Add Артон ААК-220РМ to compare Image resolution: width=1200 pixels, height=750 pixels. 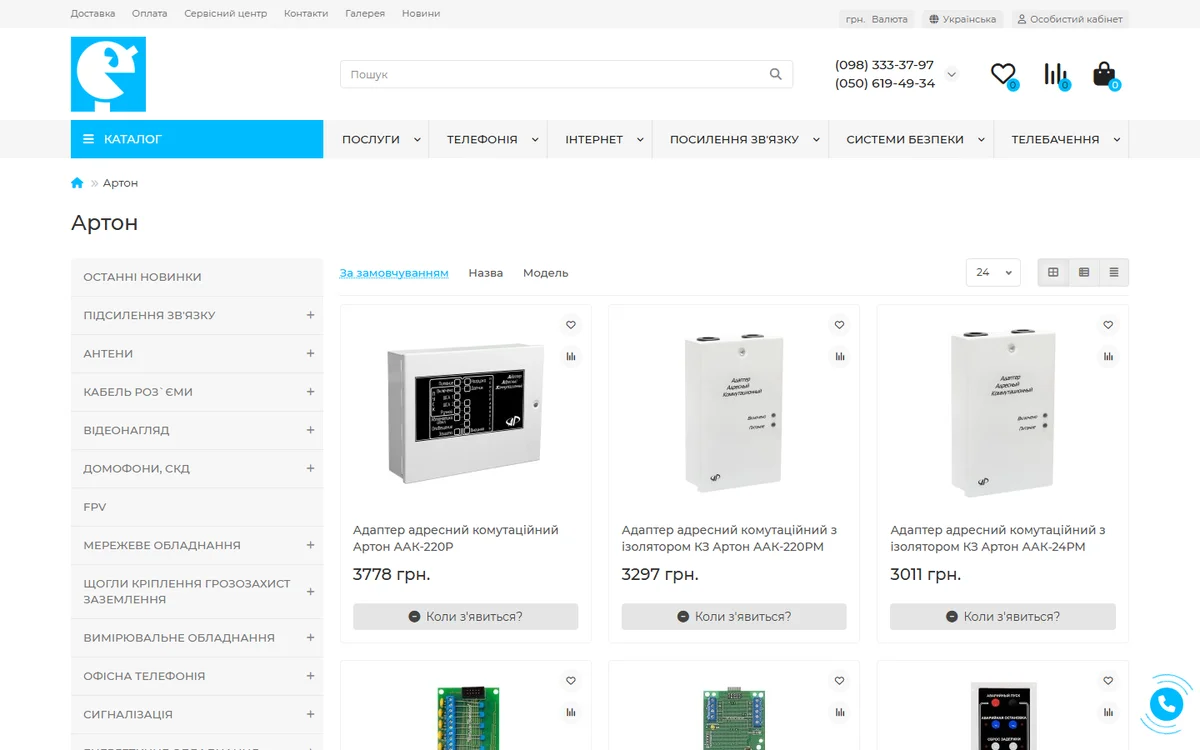839,356
